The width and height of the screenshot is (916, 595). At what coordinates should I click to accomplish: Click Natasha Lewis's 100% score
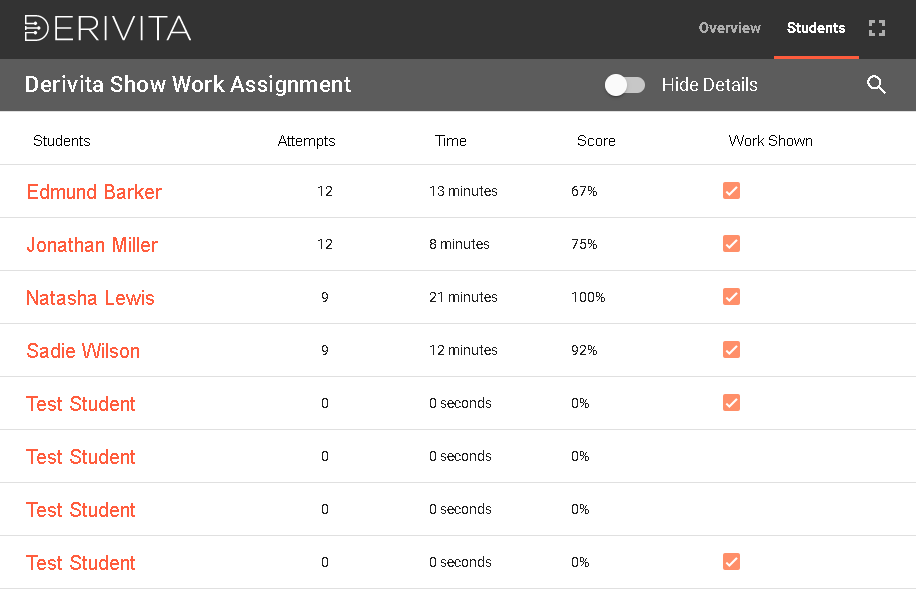click(588, 297)
